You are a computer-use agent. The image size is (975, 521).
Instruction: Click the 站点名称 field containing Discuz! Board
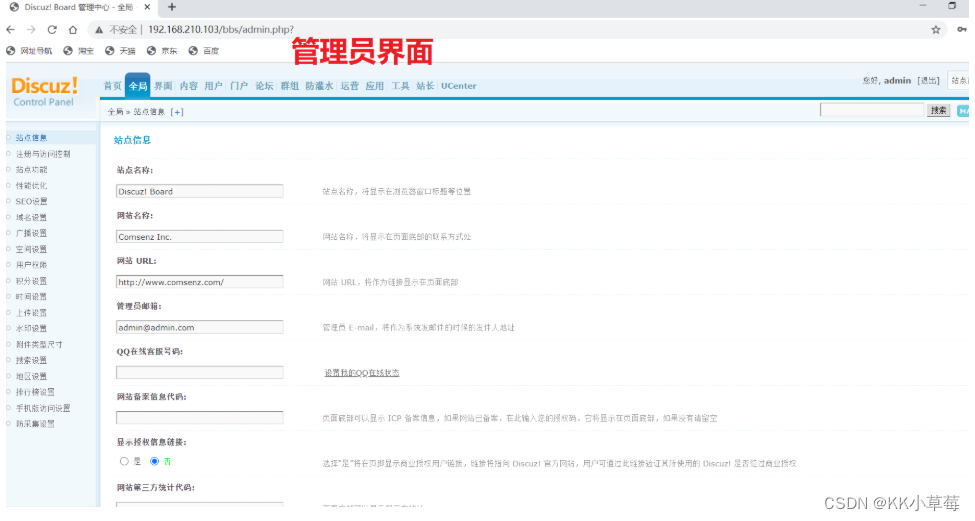coord(200,191)
